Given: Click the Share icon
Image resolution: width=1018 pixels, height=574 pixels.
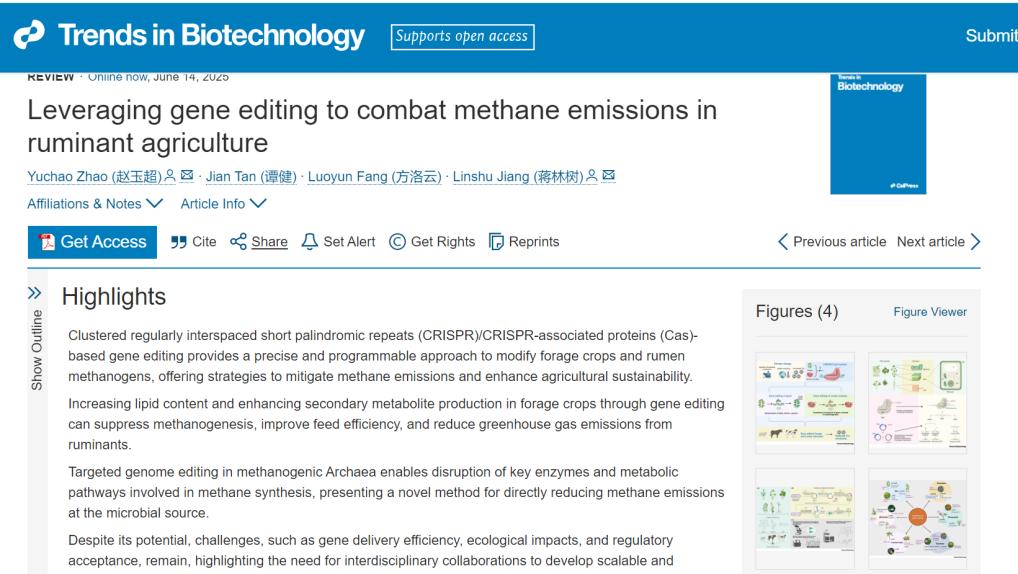Looking at the screenshot, I should click(238, 242).
